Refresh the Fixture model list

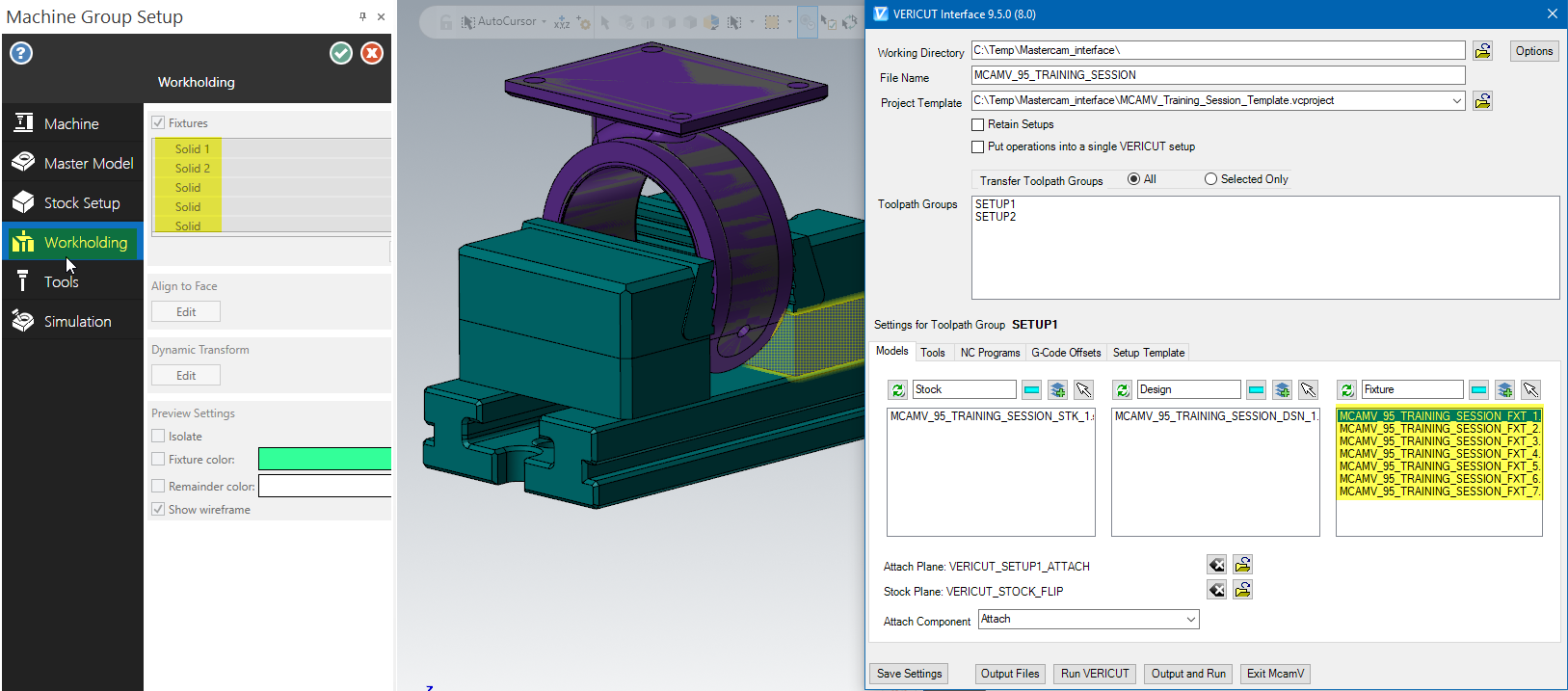click(1347, 389)
